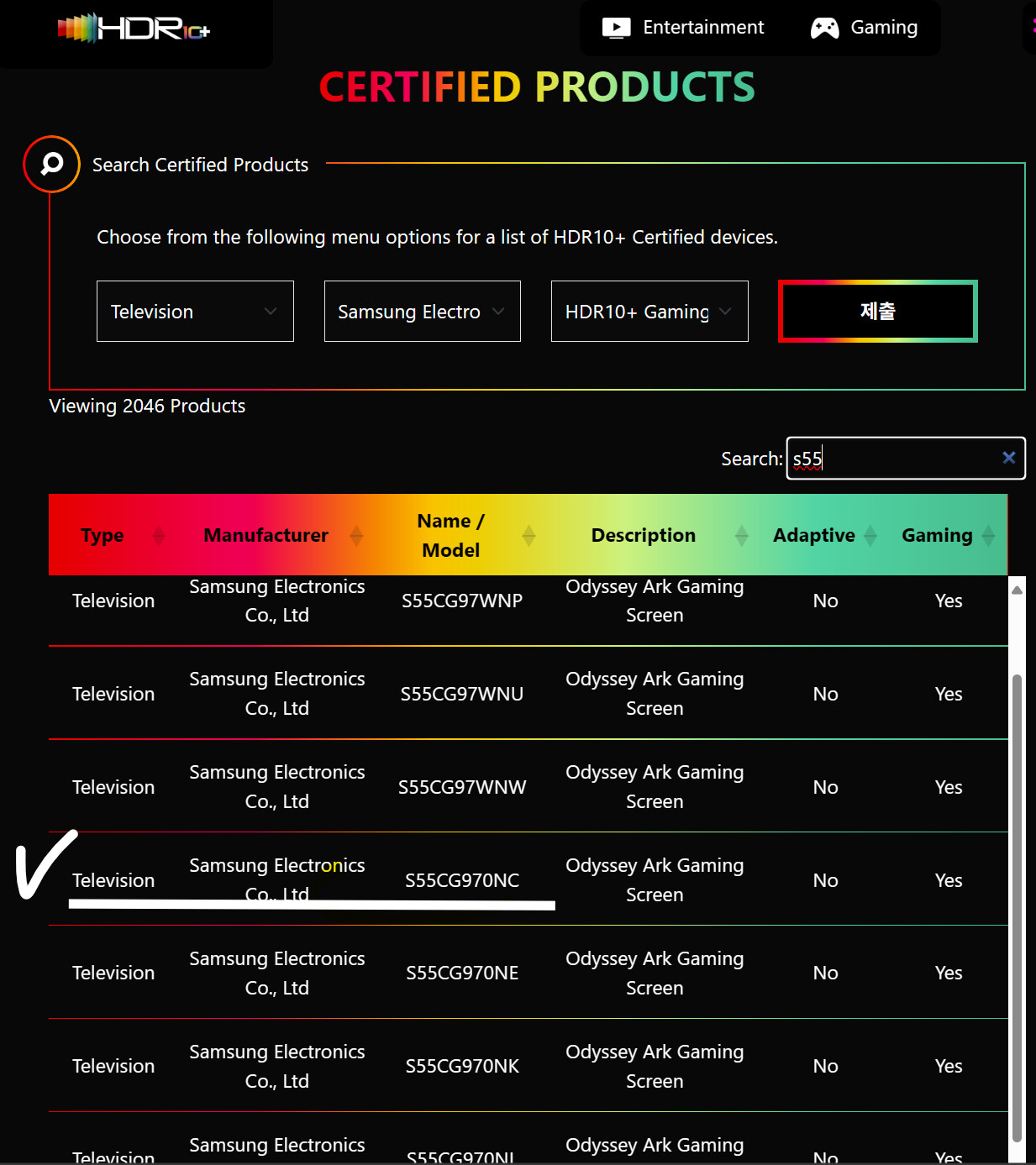This screenshot has width=1036, height=1165.
Task: Open the Television category dropdown
Action: click(x=195, y=312)
